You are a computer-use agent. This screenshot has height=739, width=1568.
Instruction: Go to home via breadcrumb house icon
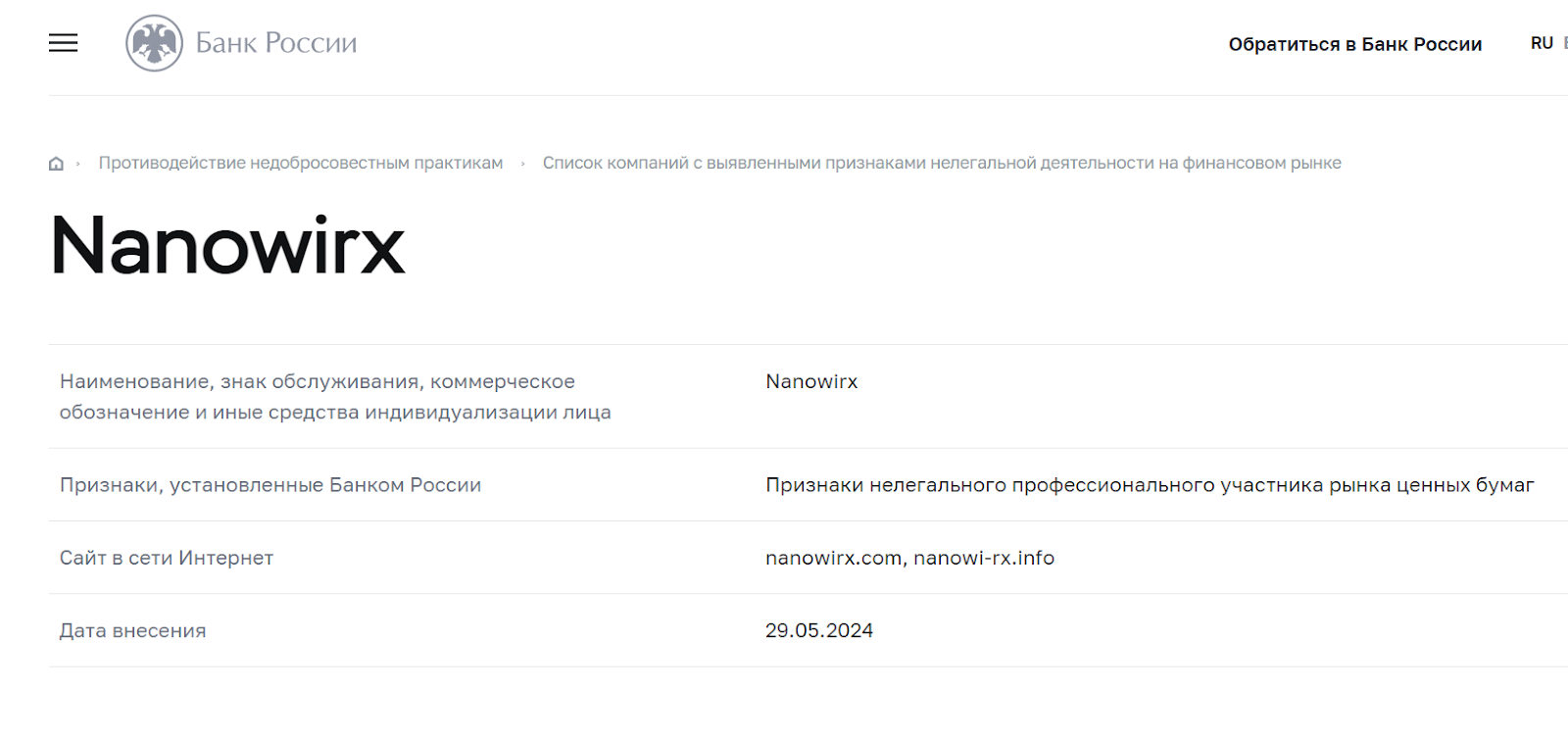tap(56, 164)
